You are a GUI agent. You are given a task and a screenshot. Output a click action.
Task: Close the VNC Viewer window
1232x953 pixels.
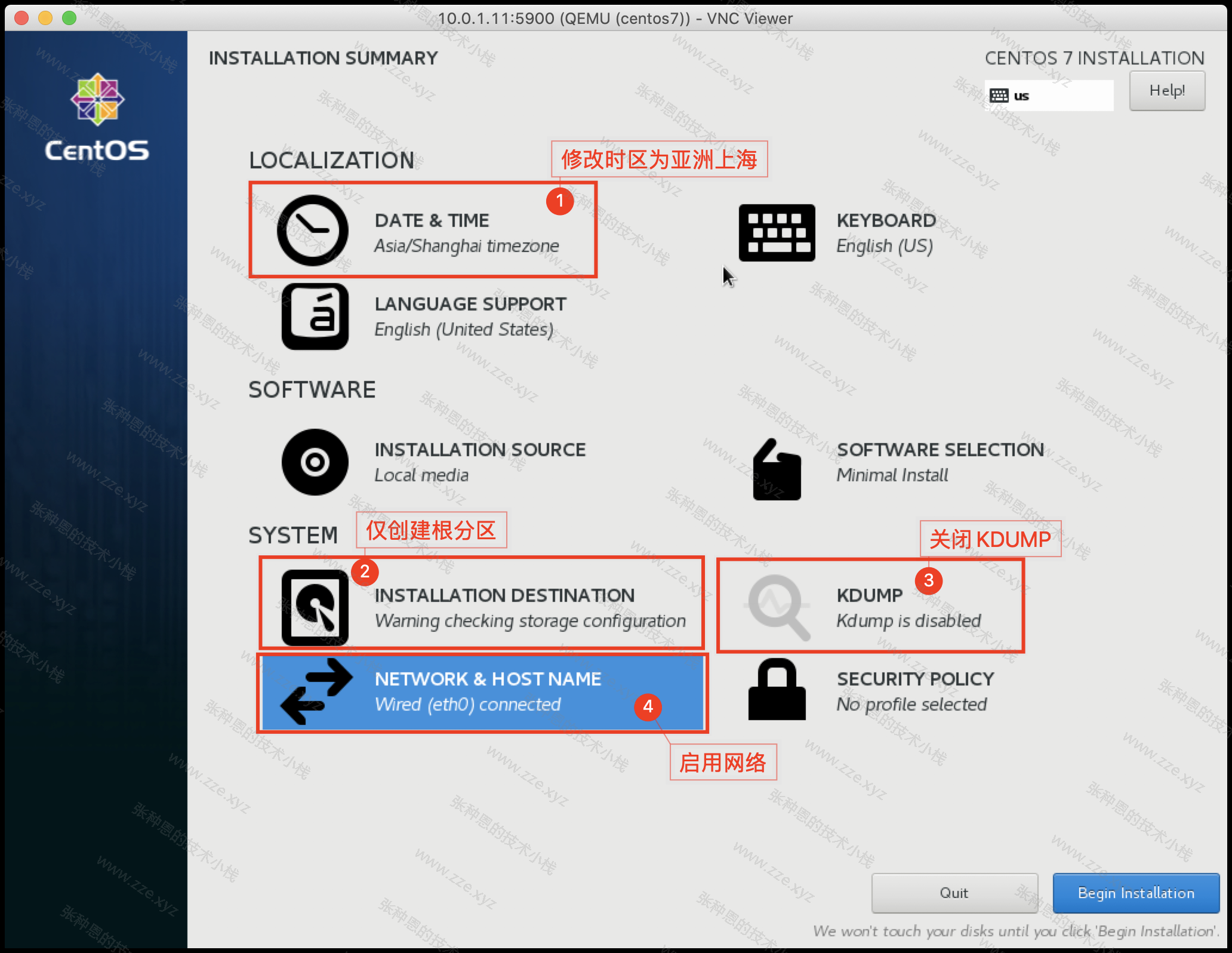click(21, 18)
